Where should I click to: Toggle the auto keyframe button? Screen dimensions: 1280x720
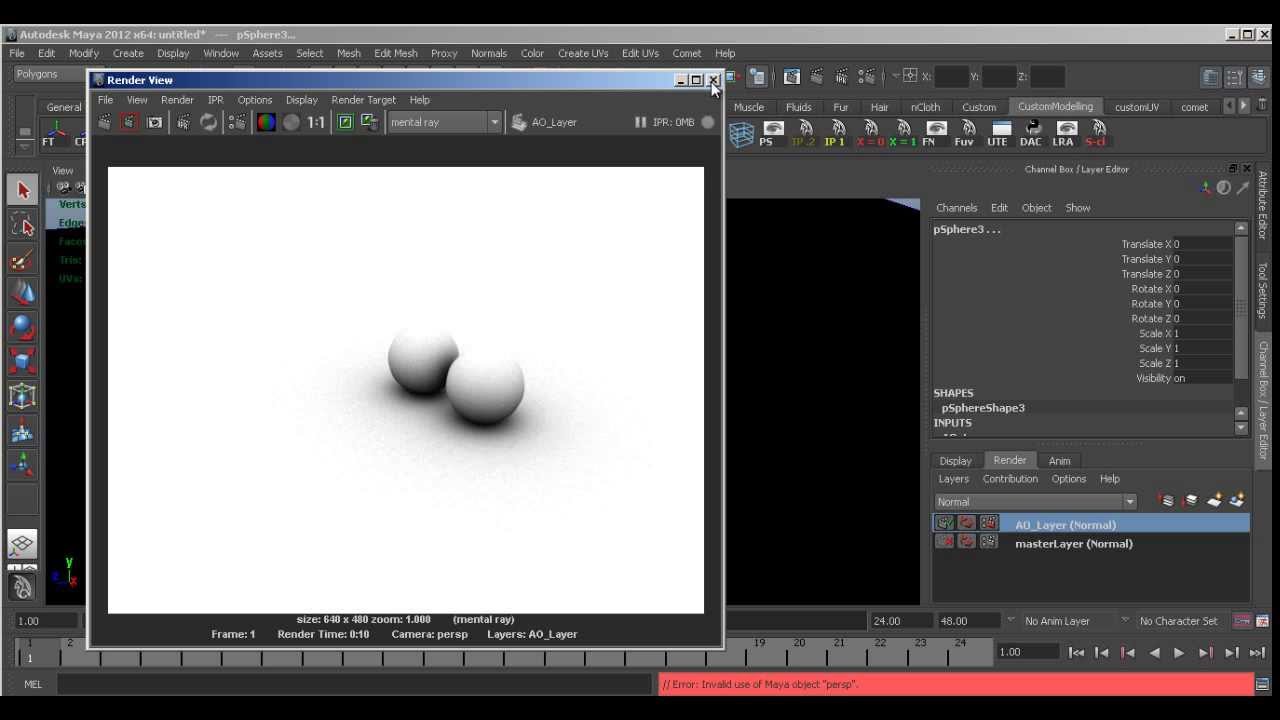(1242, 621)
